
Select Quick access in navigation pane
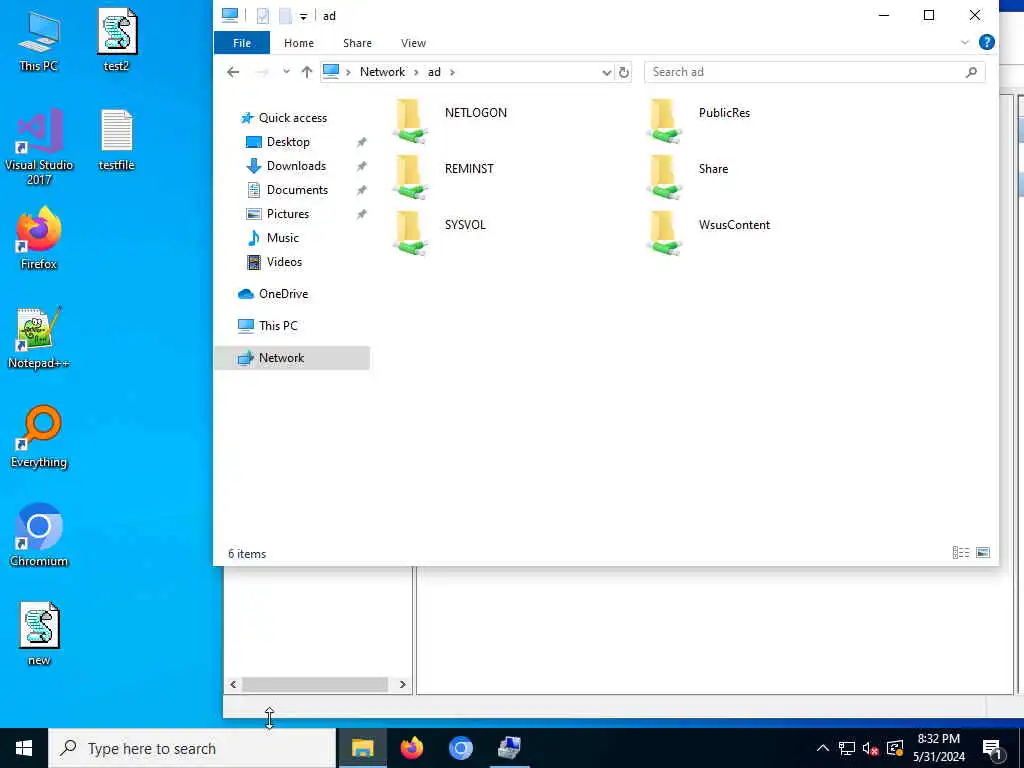(292, 118)
